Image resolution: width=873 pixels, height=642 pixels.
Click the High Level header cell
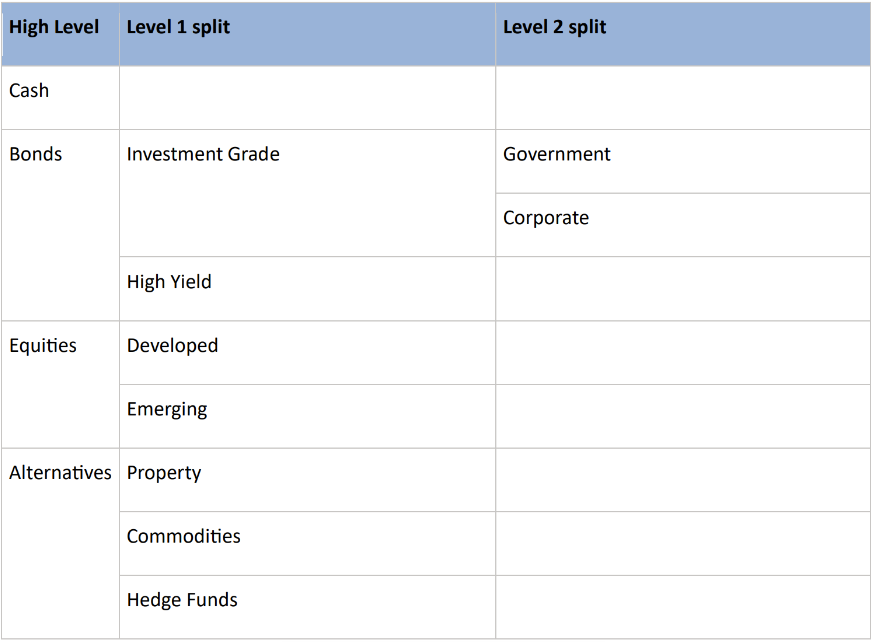pyautogui.click(x=60, y=34)
